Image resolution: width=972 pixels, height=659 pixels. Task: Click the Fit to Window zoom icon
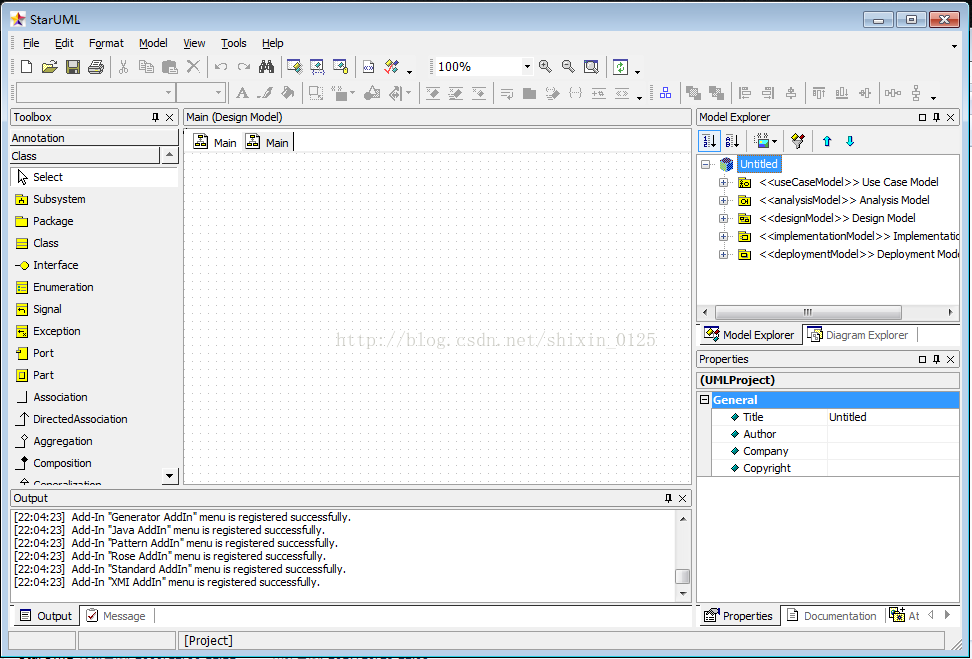(x=591, y=66)
